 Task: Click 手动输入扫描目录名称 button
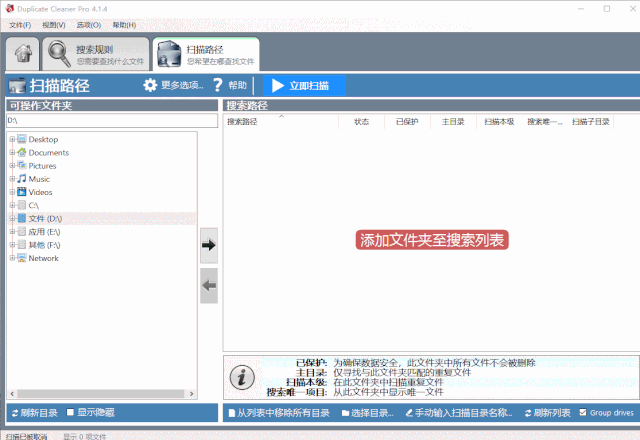459,413
